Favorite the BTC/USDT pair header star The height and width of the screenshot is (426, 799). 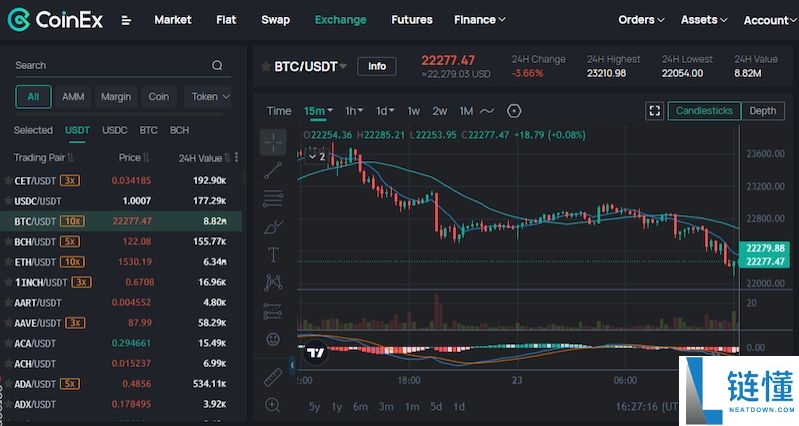(x=265, y=67)
